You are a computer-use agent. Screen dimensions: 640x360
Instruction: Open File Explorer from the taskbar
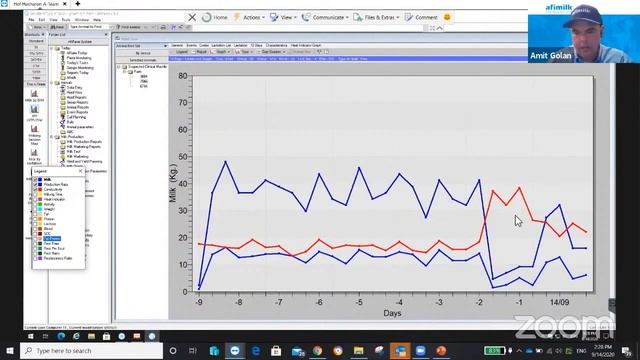coord(358,351)
